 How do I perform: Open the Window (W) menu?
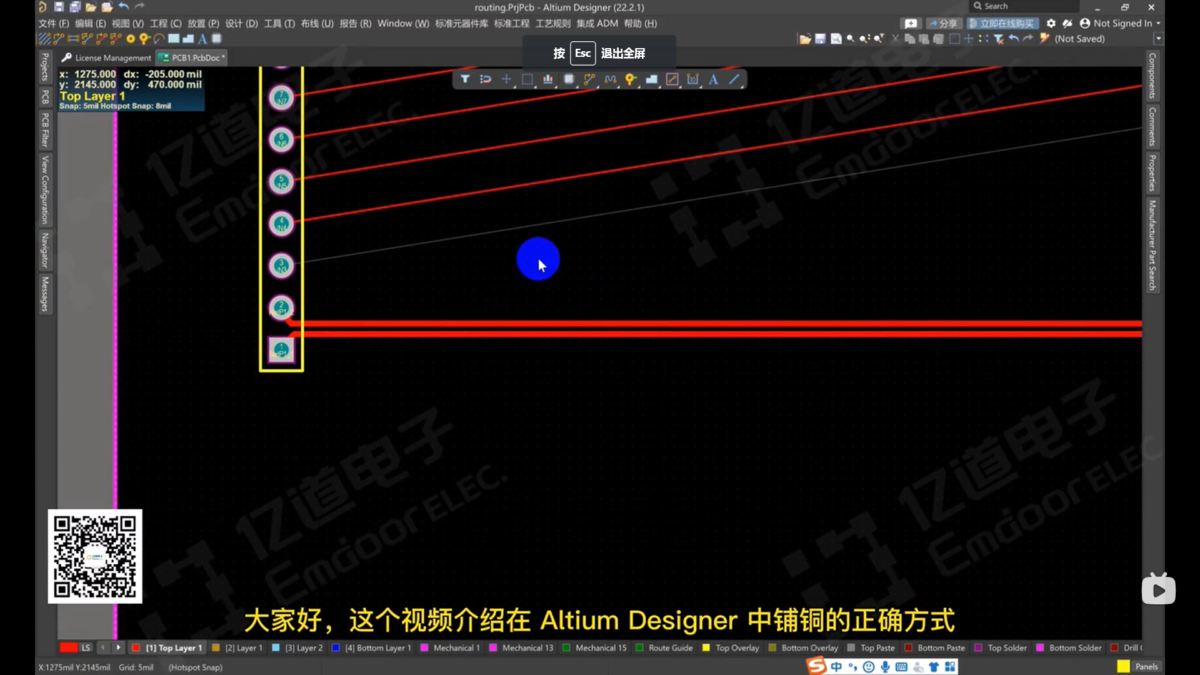click(x=403, y=23)
